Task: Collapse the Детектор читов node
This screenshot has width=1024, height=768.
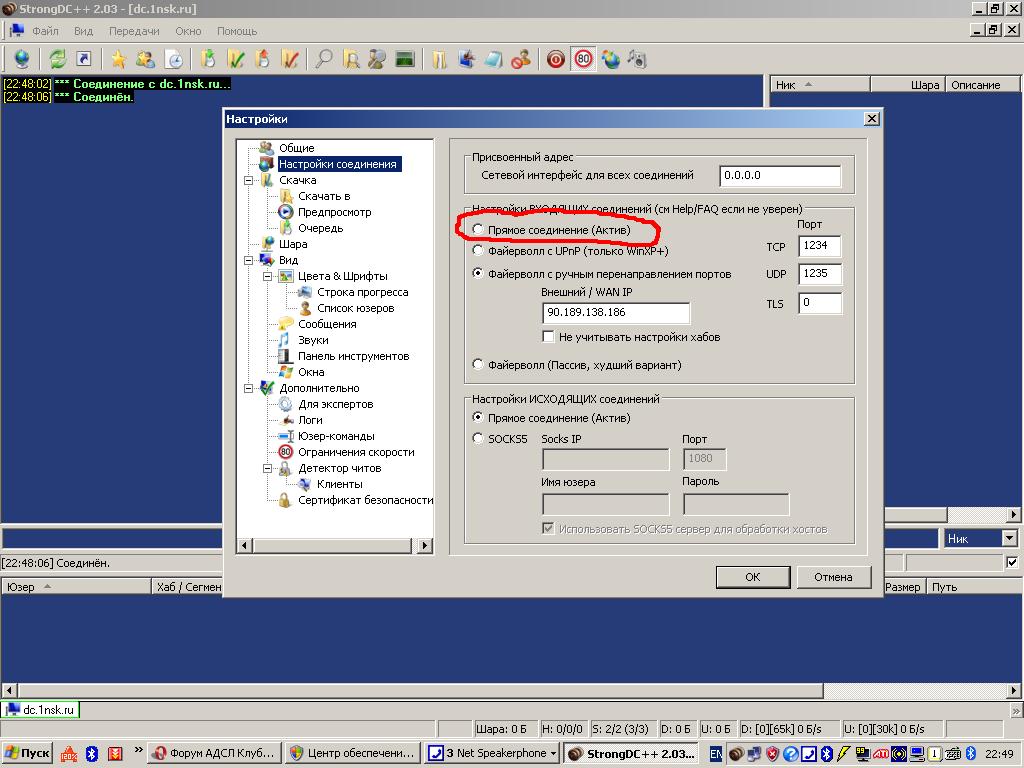Action: (268, 468)
